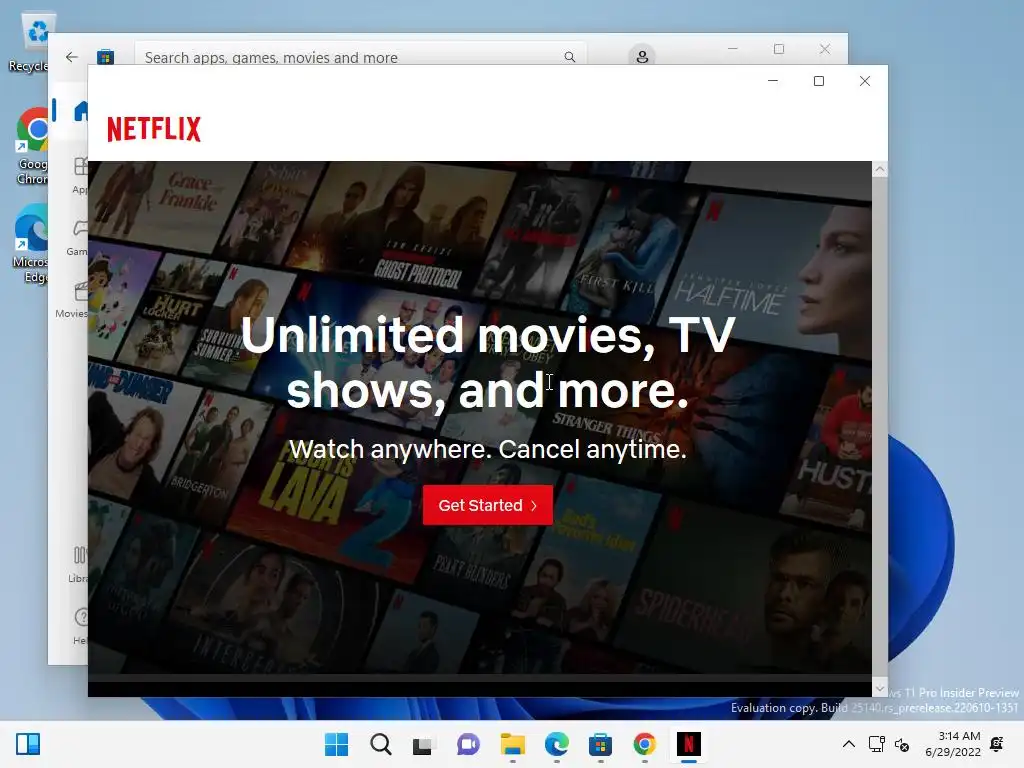Click the Get Started button
This screenshot has width=1024, height=768.
(487, 505)
